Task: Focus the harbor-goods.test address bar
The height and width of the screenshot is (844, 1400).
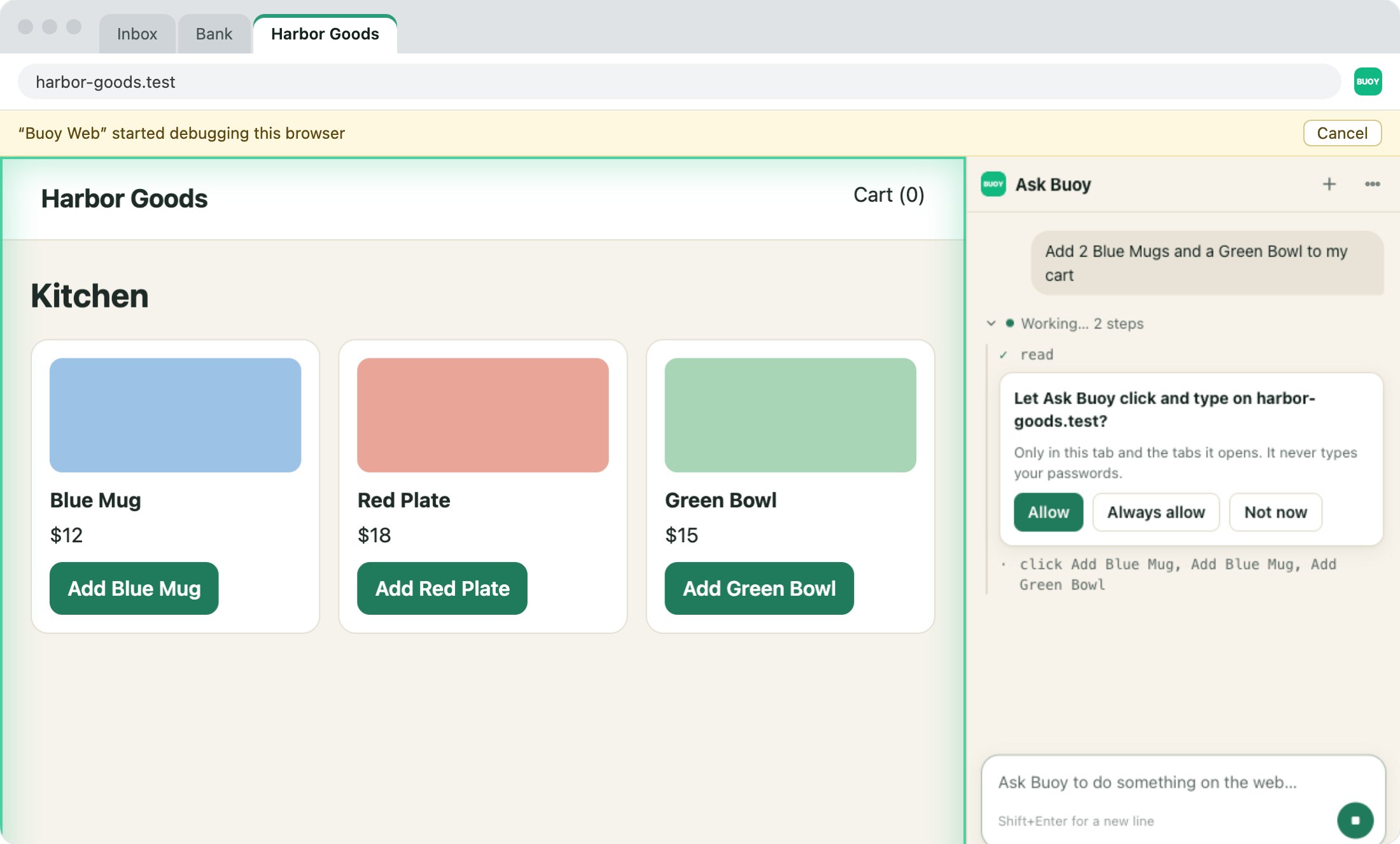Action: [679, 81]
